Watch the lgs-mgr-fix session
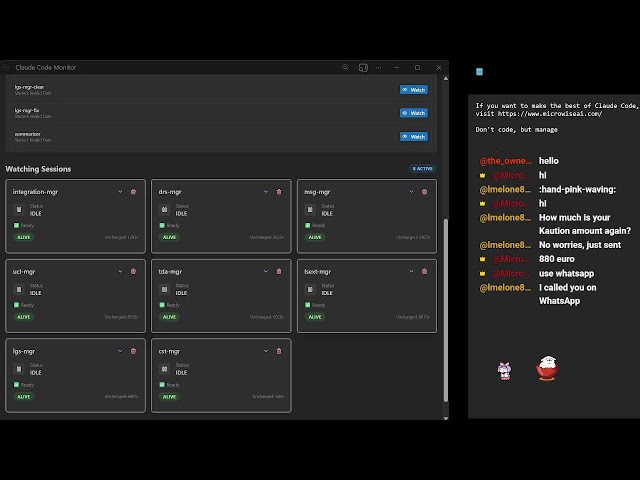 point(414,113)
